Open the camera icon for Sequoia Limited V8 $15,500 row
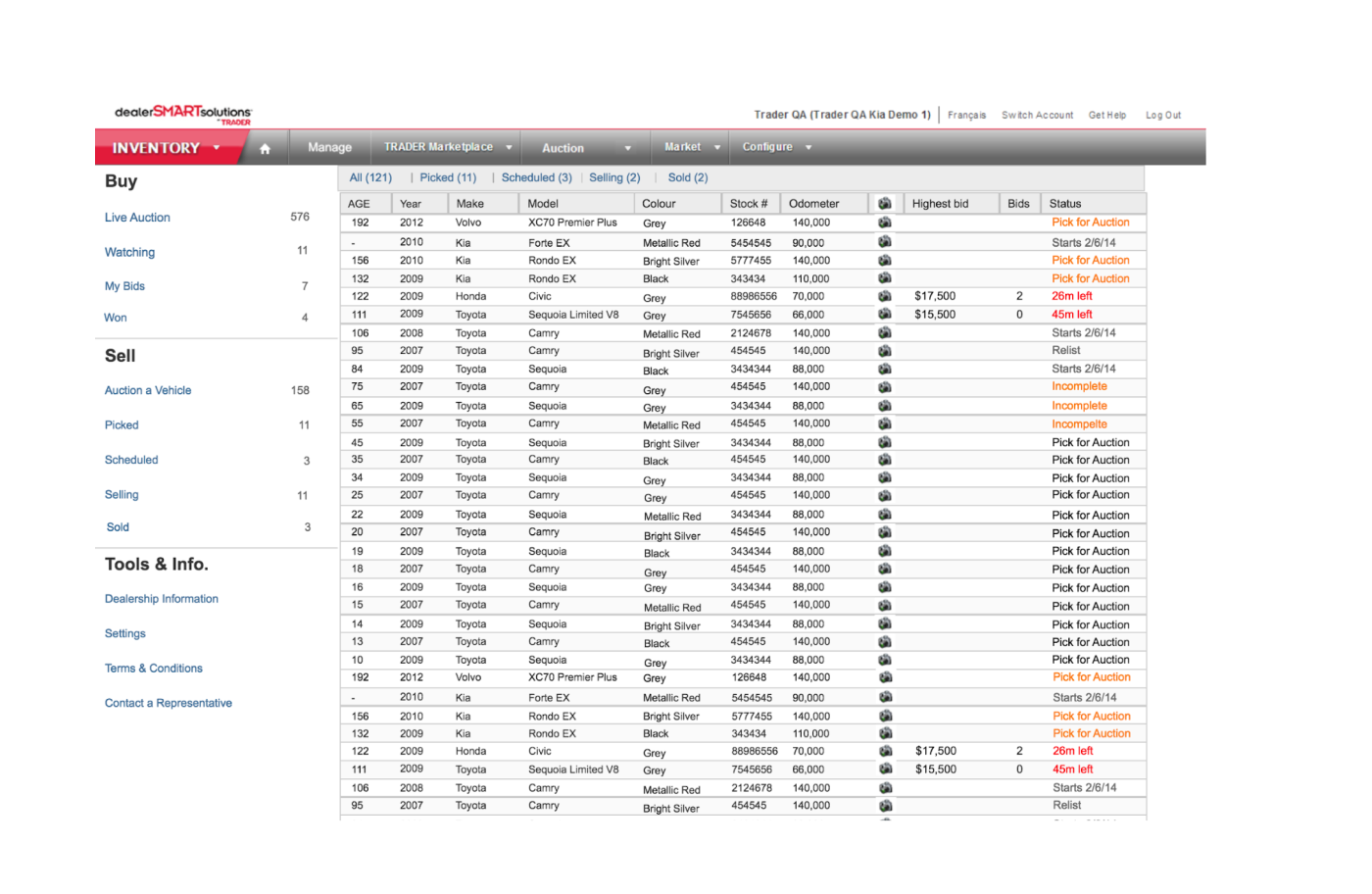This screenshot has width=1372, height=894. click(885, 314)
